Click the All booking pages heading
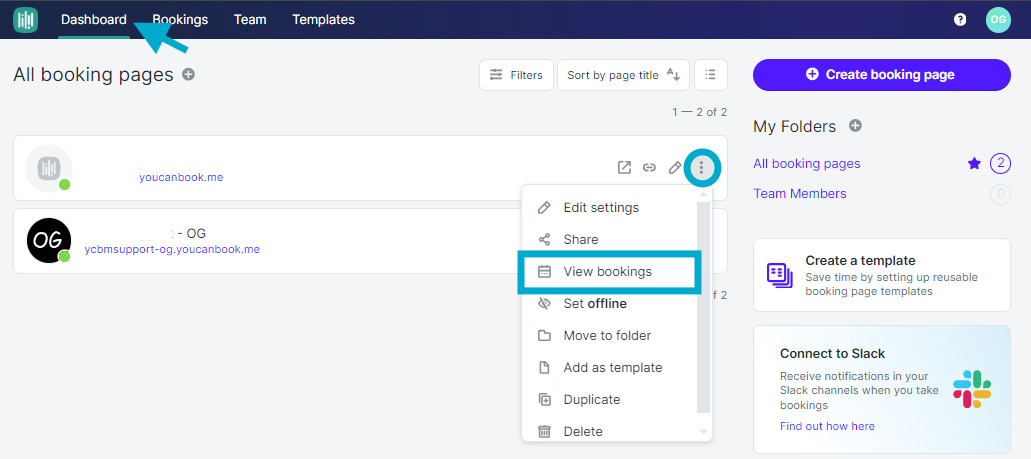This screenshot has width=1031, height=459. click(93, 75)
